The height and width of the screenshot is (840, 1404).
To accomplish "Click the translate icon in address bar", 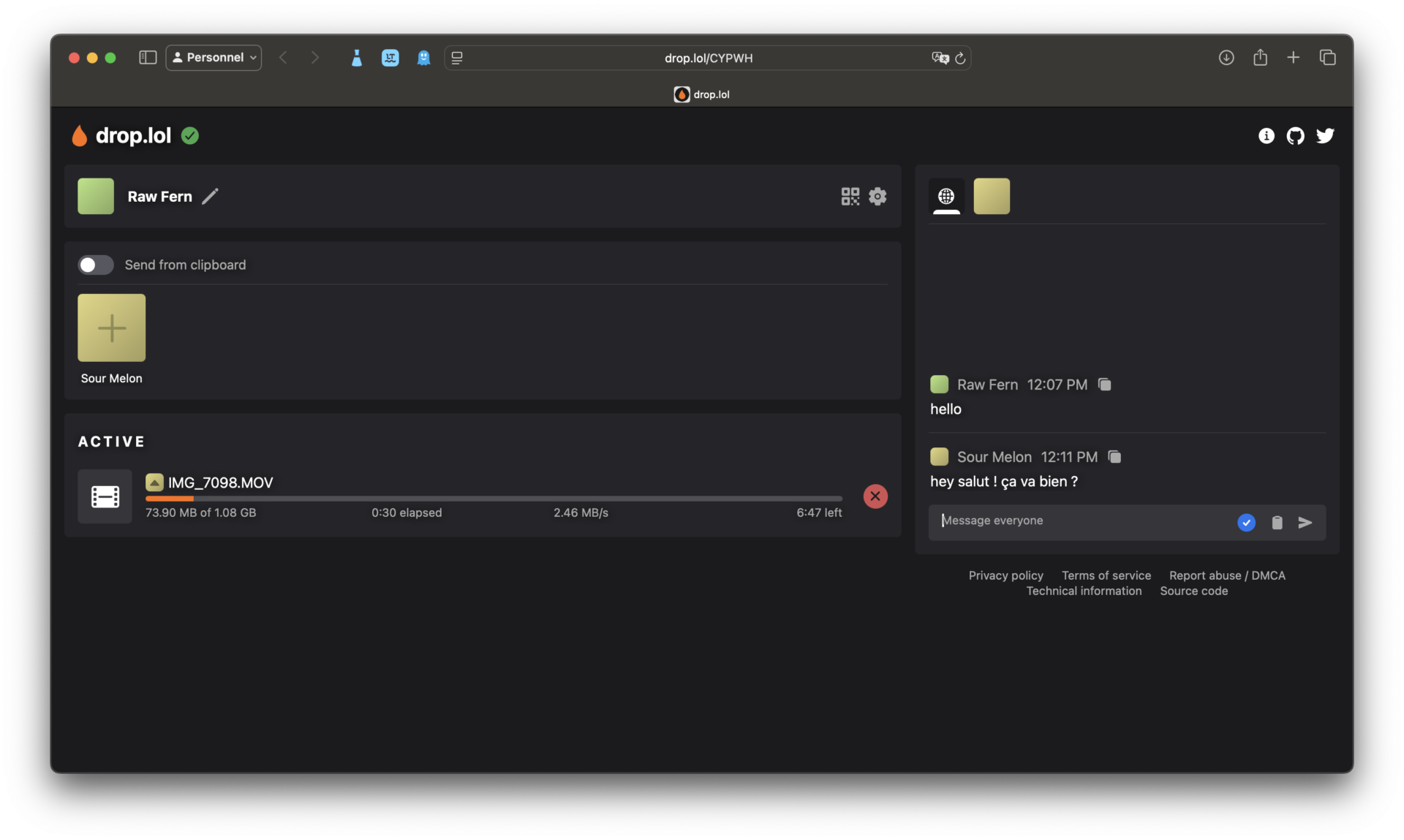I will pyautogui.click(x=940, y=58).
